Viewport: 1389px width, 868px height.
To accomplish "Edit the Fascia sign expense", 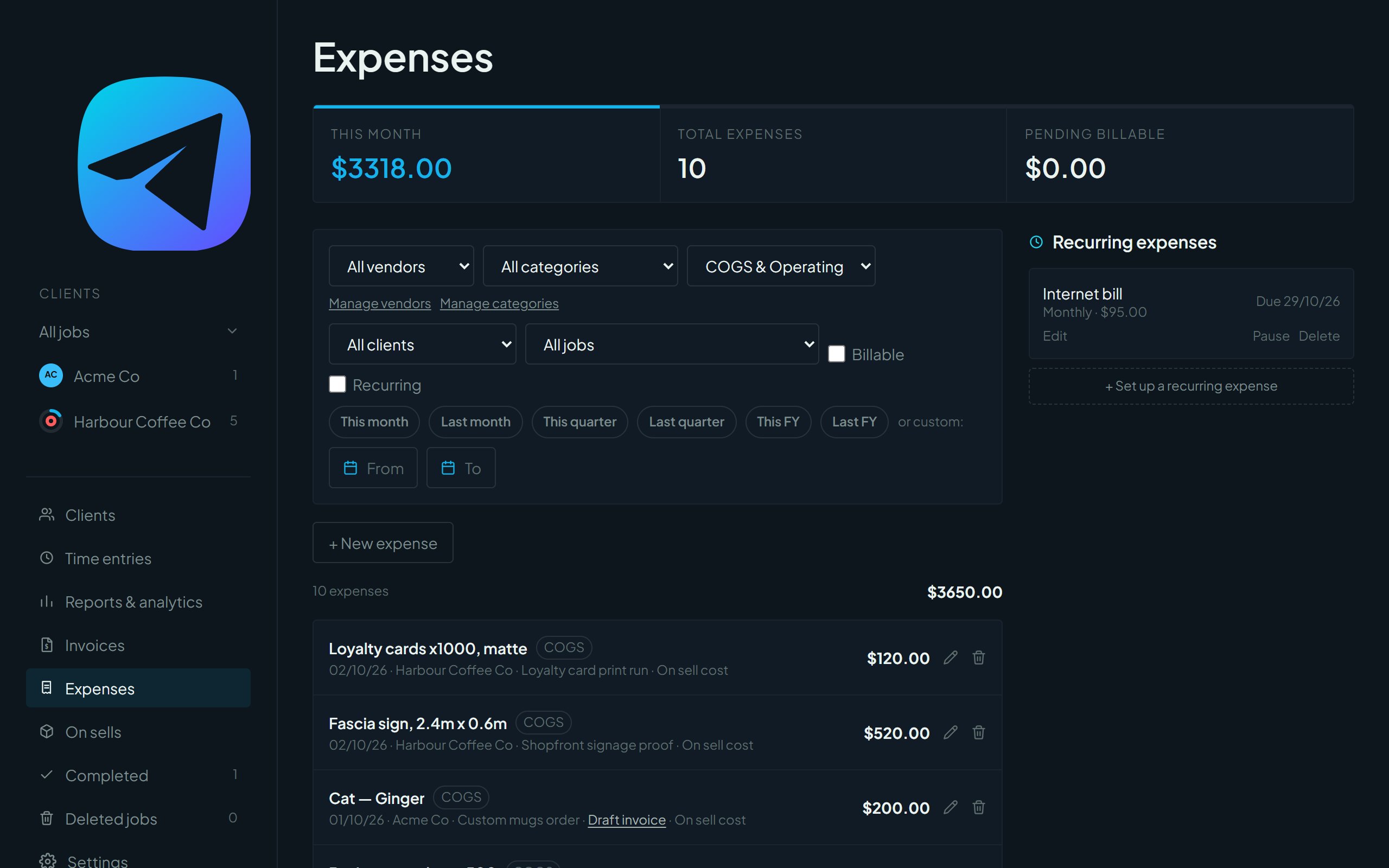I will [x=951, y=732].
